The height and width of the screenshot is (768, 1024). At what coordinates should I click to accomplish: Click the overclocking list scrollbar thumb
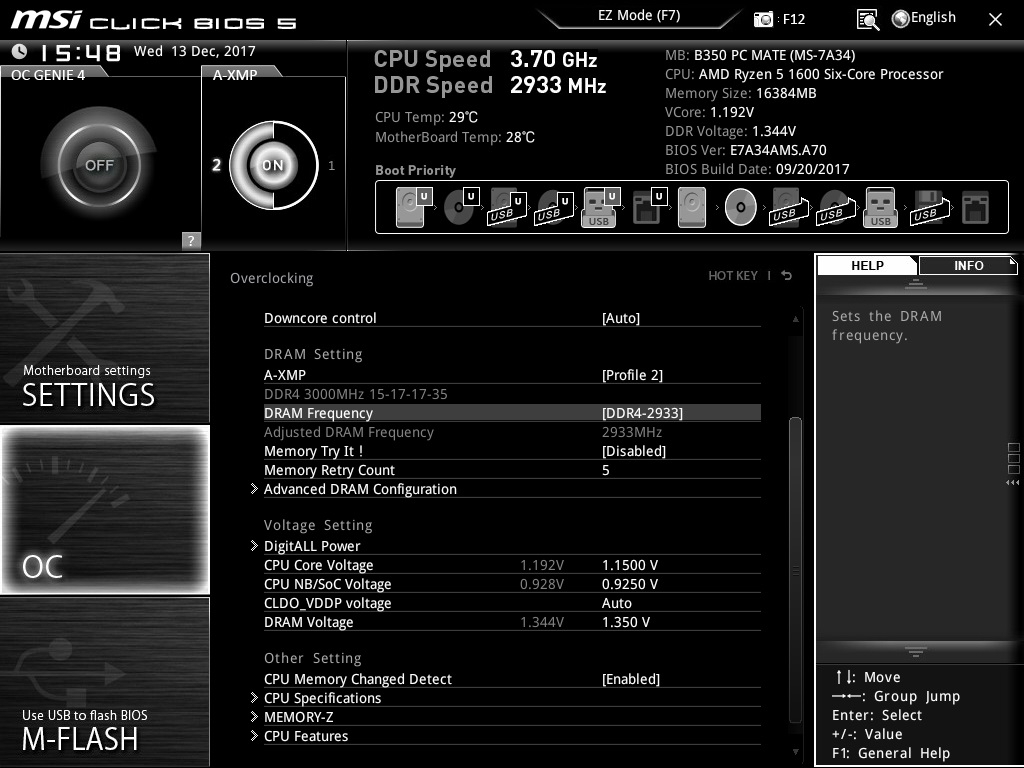tap(795, 568)
